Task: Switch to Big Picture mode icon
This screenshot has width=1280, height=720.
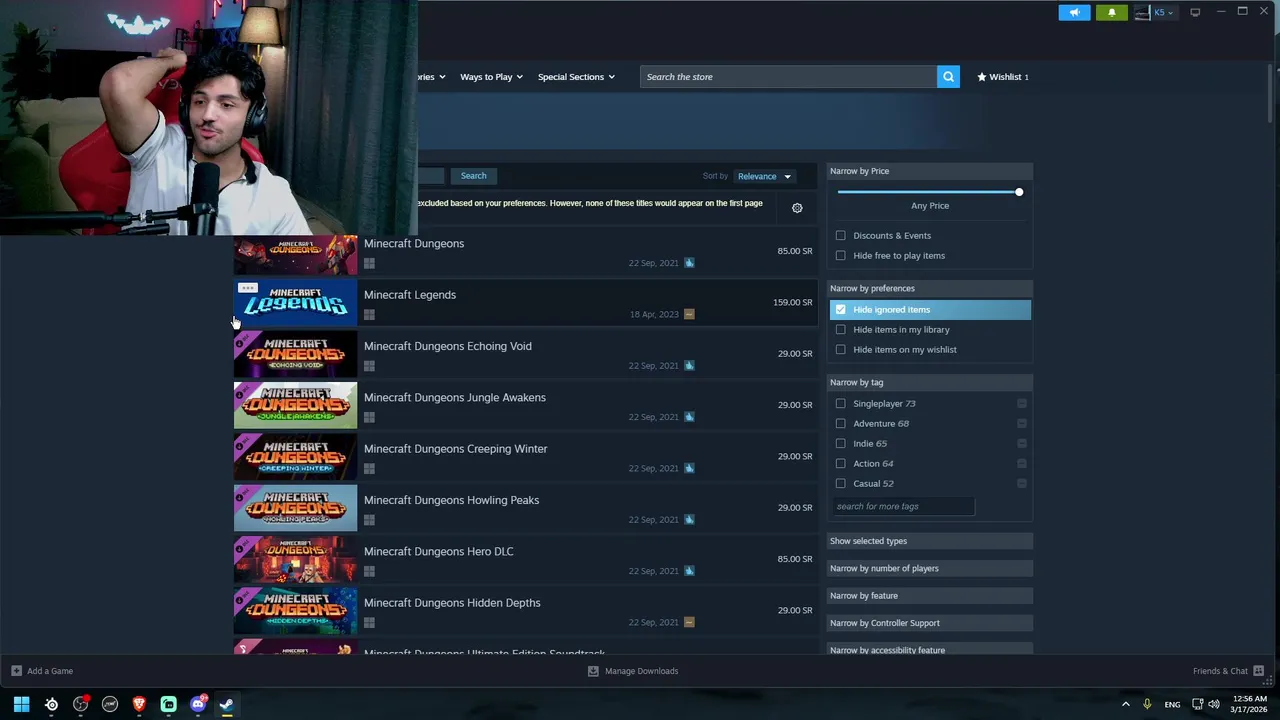Action: pos(1195,12)
